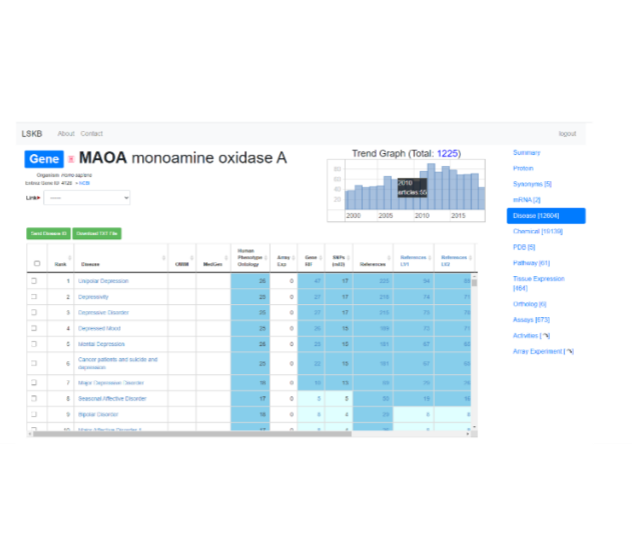Open the Bipolar Disorder disease link

98,414
